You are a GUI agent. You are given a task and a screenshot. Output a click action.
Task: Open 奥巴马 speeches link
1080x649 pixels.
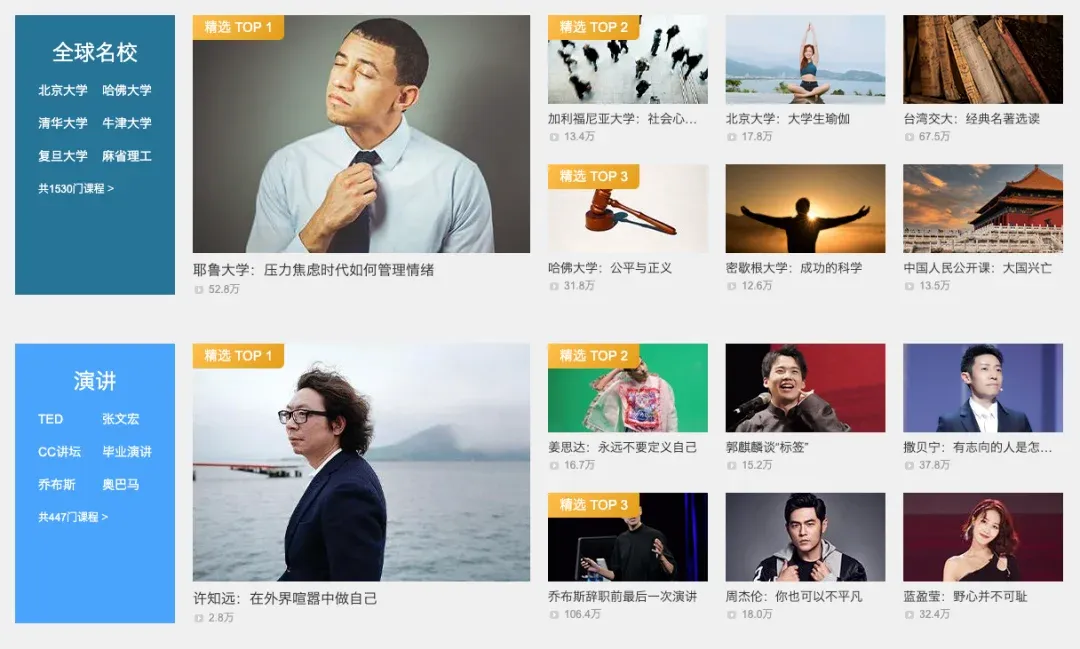click(121, 485)
